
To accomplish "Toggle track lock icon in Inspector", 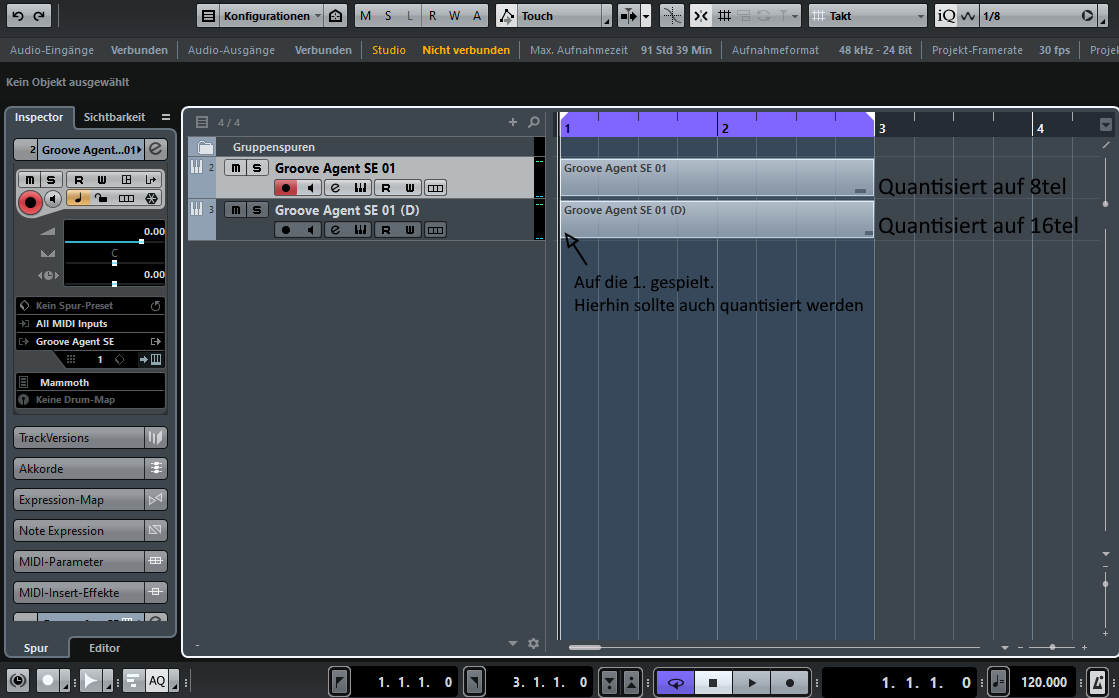I will pyautogui.click(x=101, y=198).
